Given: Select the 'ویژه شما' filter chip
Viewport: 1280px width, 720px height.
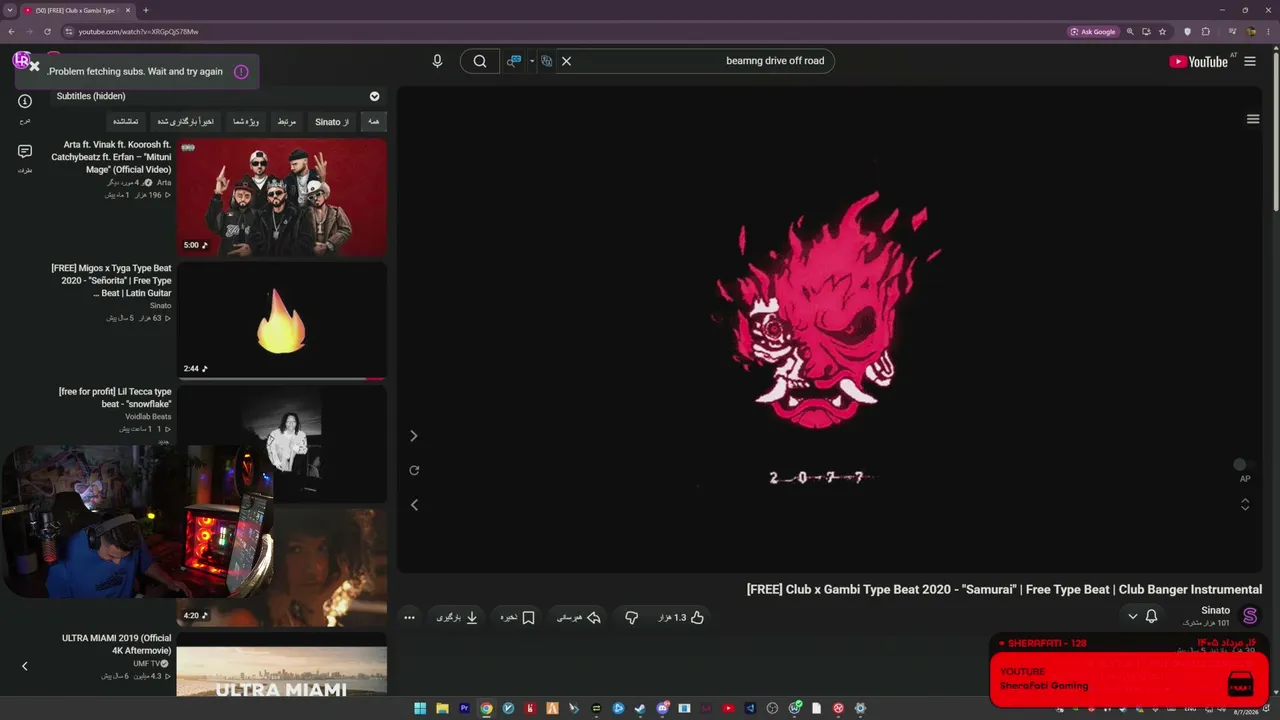Looking at the screenshot, I should 245,122.
